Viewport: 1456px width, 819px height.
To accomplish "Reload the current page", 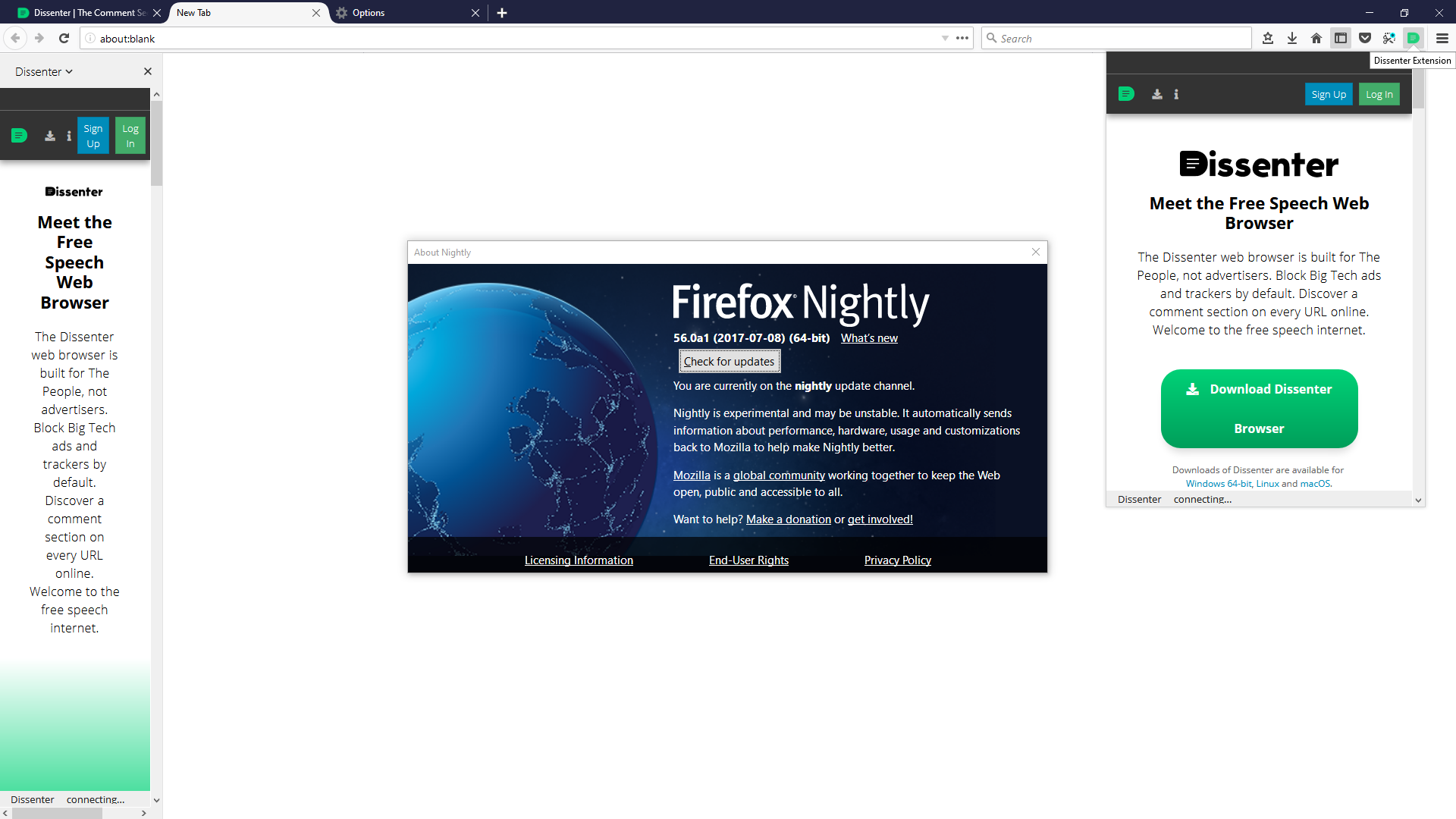I will (64, 38).
